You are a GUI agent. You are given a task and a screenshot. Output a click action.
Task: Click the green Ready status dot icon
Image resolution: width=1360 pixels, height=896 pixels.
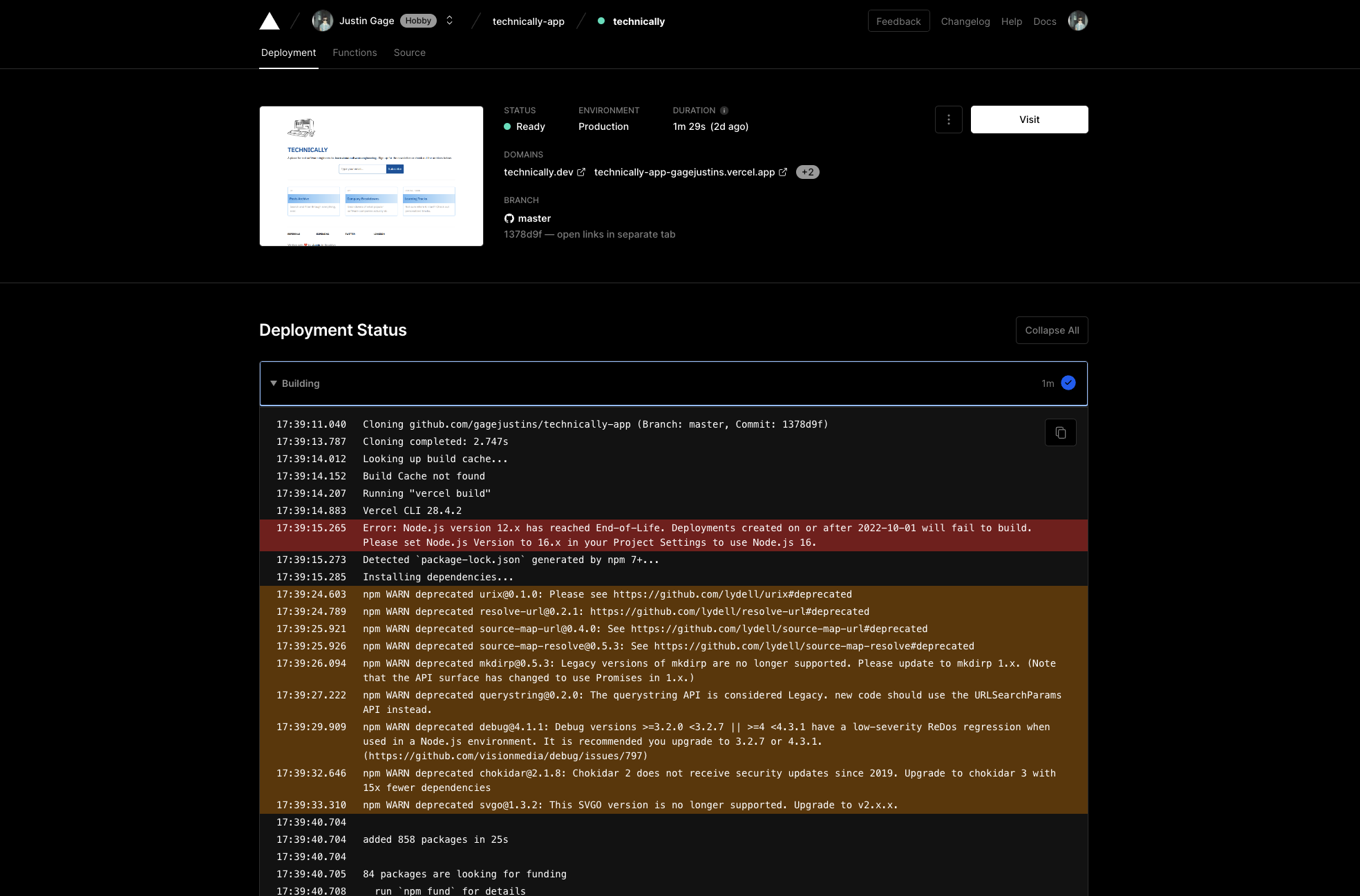(507, 126)
